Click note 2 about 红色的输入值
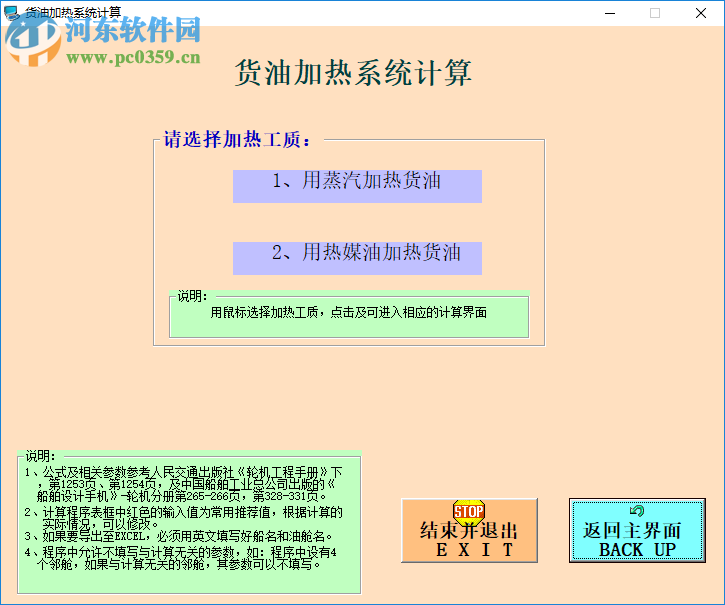Image resolution: width=725 pixels, height=605 pixels. [183, 518]
